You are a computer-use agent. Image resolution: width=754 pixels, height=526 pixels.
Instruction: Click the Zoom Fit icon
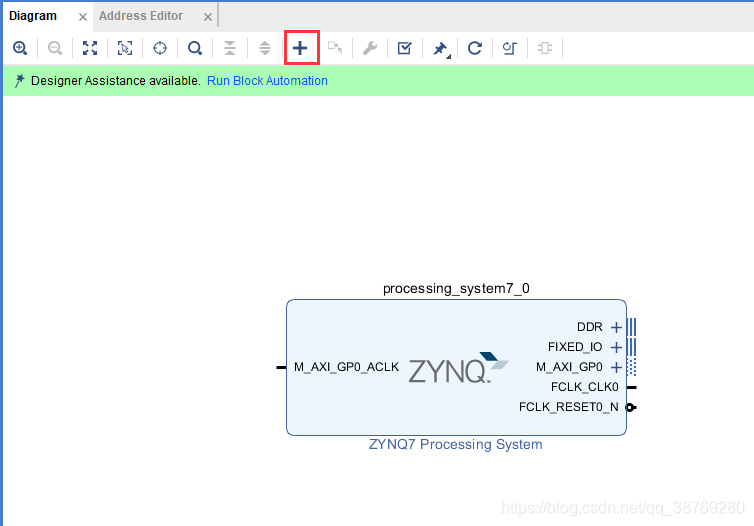[90, 48]
